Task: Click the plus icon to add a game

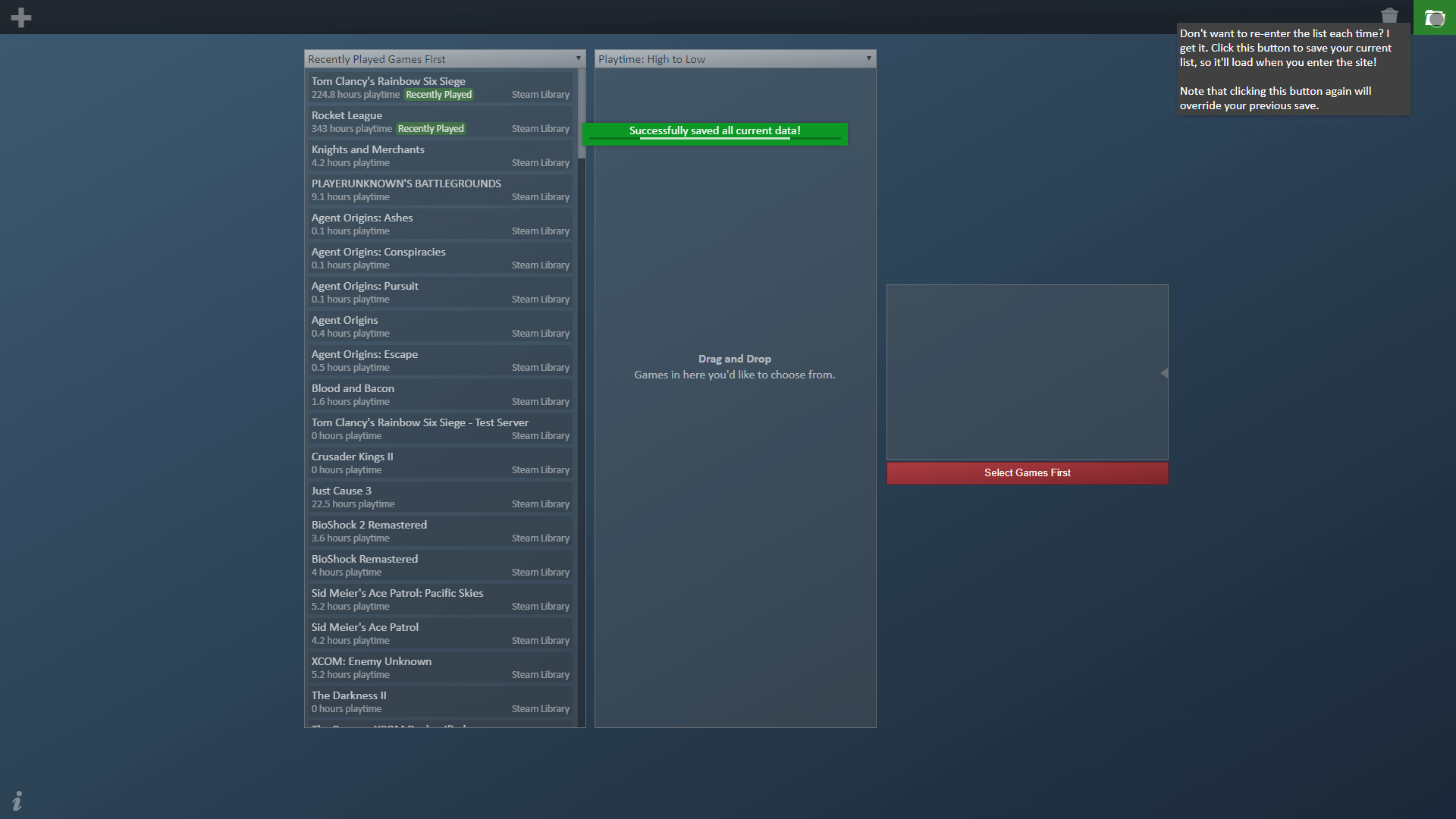Action: pyautogui.click(x=21, y=17)
